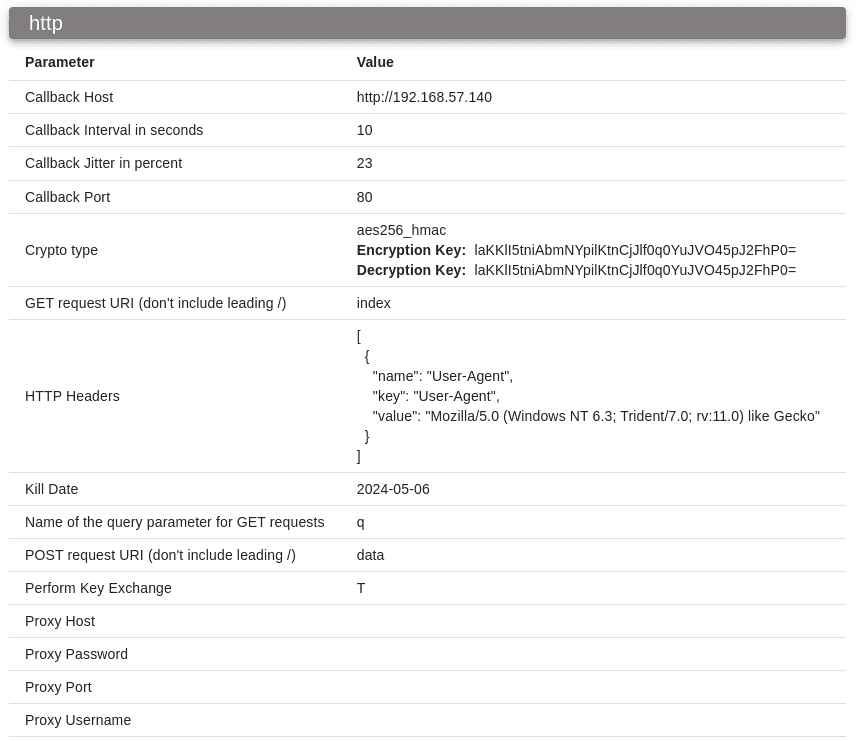The height and width of the screenshot is (741, 866).
Task: Click the POST request URI value data
Action: [370, 555]
